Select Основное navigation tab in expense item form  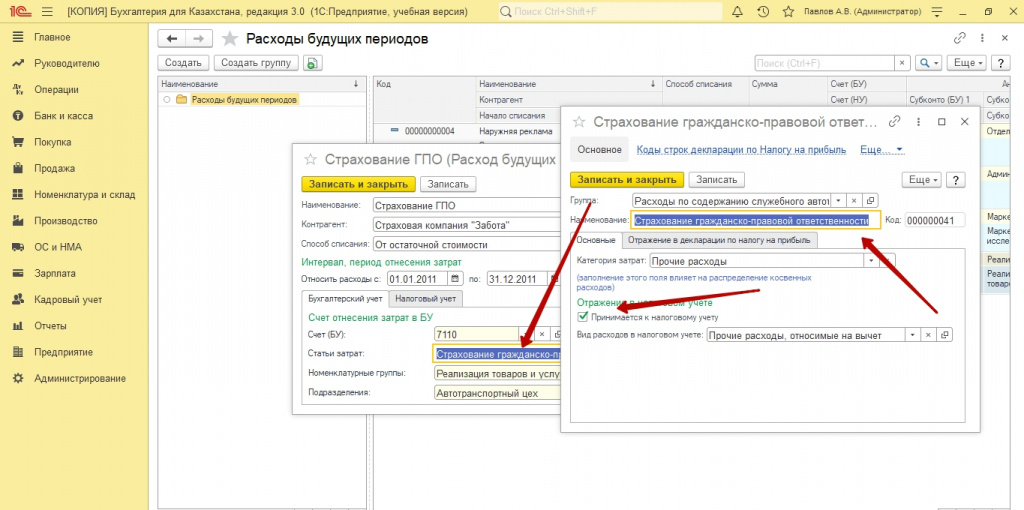click(x=599, y=150)
